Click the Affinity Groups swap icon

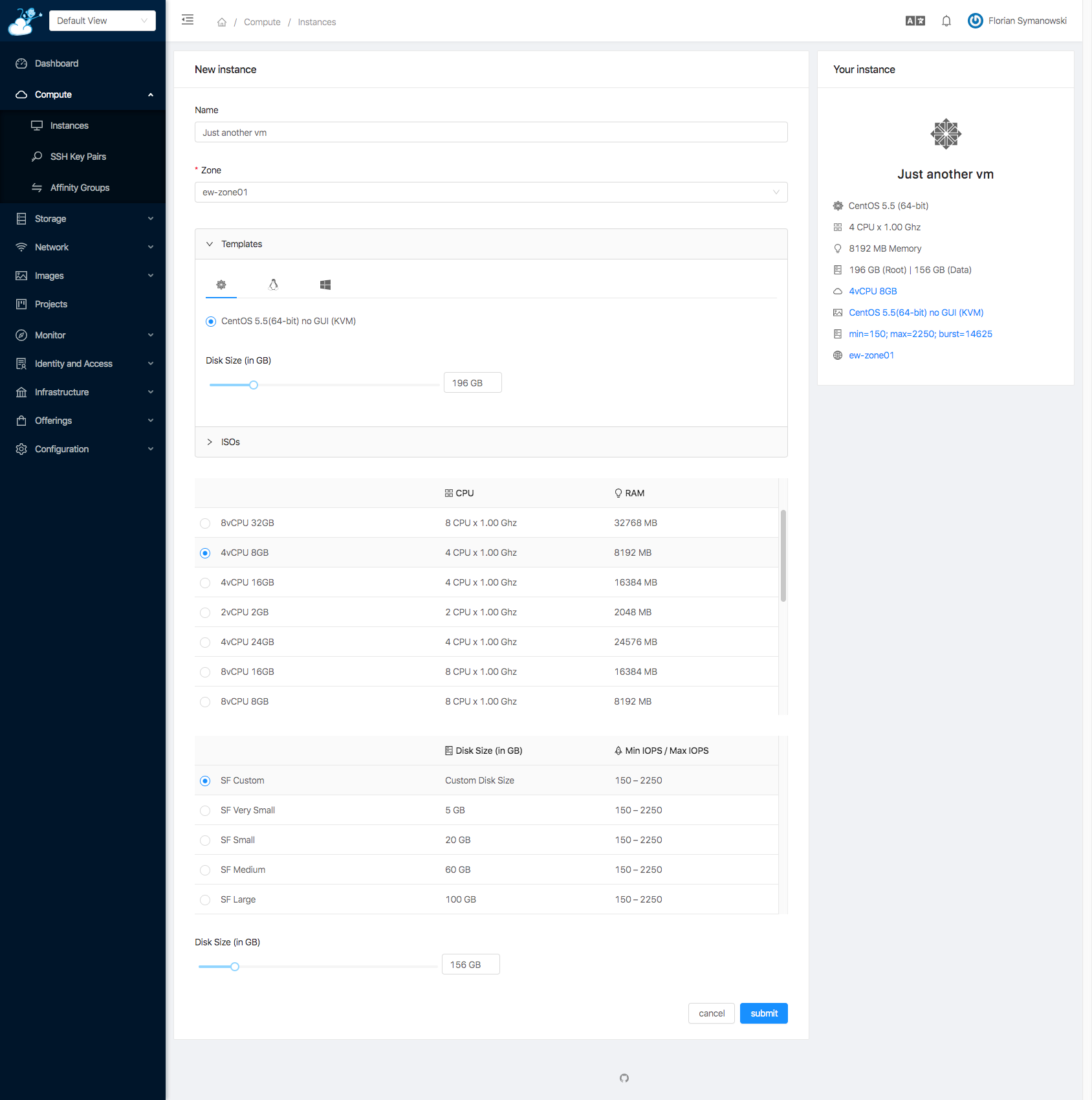37,188
